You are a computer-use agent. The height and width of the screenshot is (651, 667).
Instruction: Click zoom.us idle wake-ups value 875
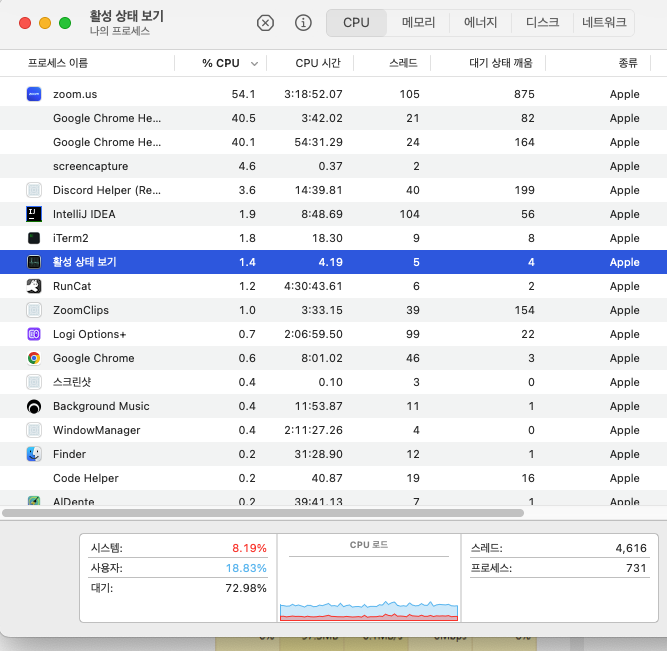[524, 94]
